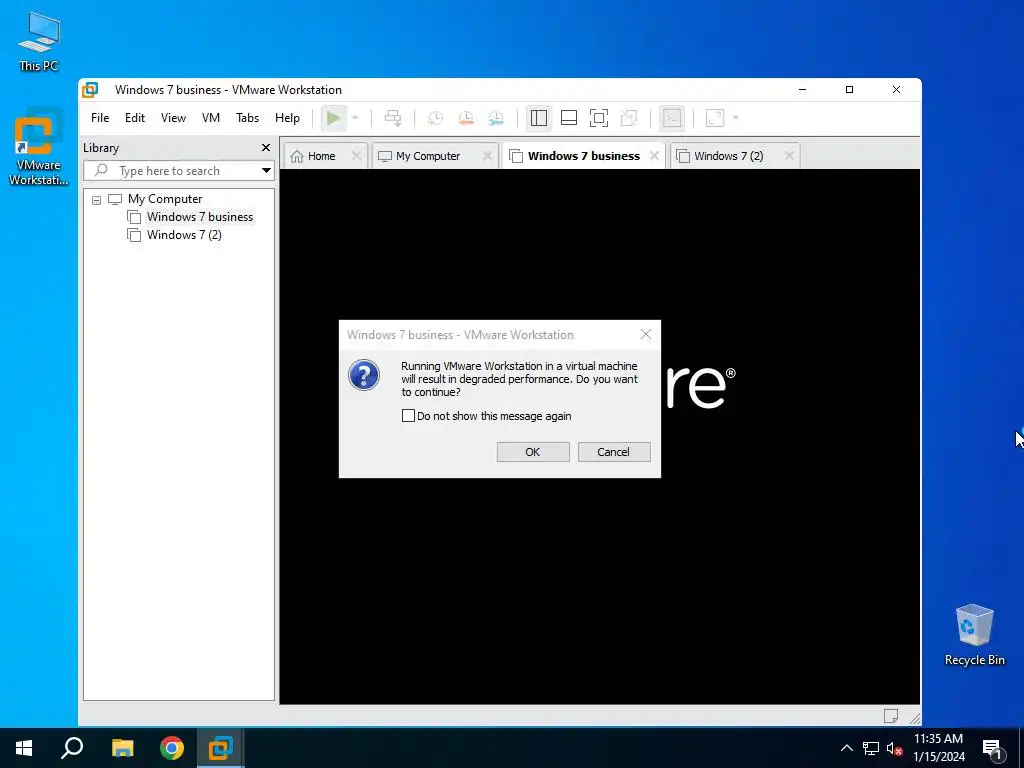Screen dimensions: 1024x768
Task: Click the console view toolbar icon
Action: click(x=671, y=118)
